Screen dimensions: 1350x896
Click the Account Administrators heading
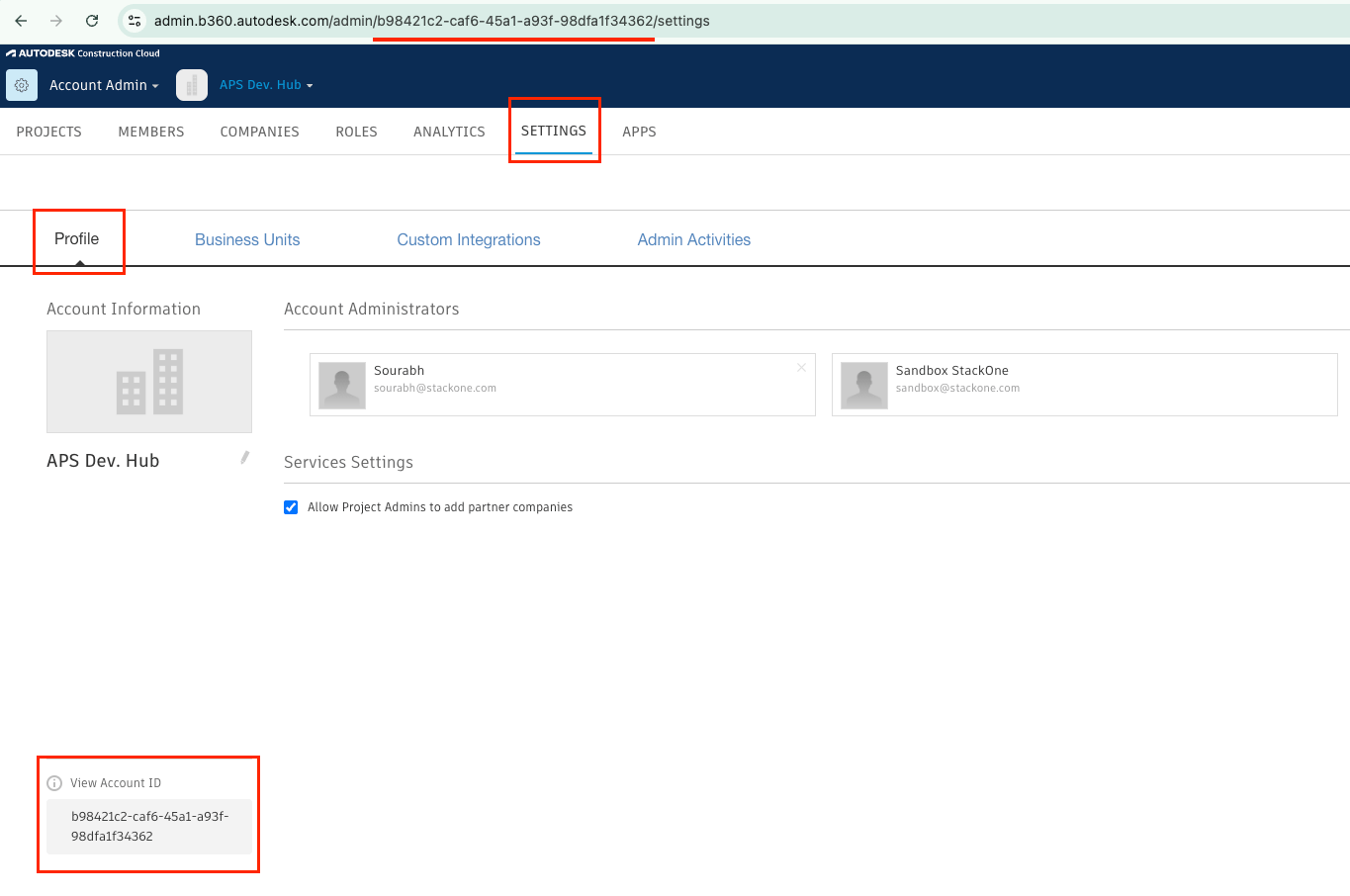(x=372, y=310)
